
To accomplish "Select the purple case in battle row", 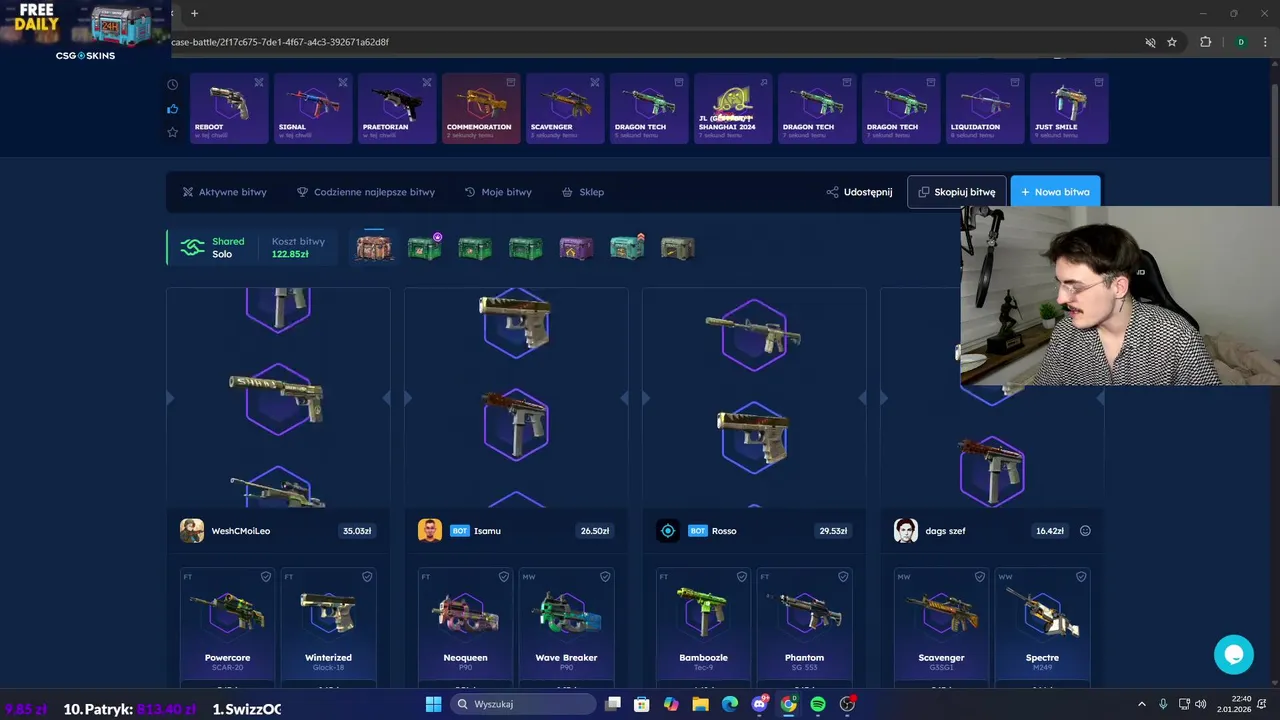I will tap(576, 248).
